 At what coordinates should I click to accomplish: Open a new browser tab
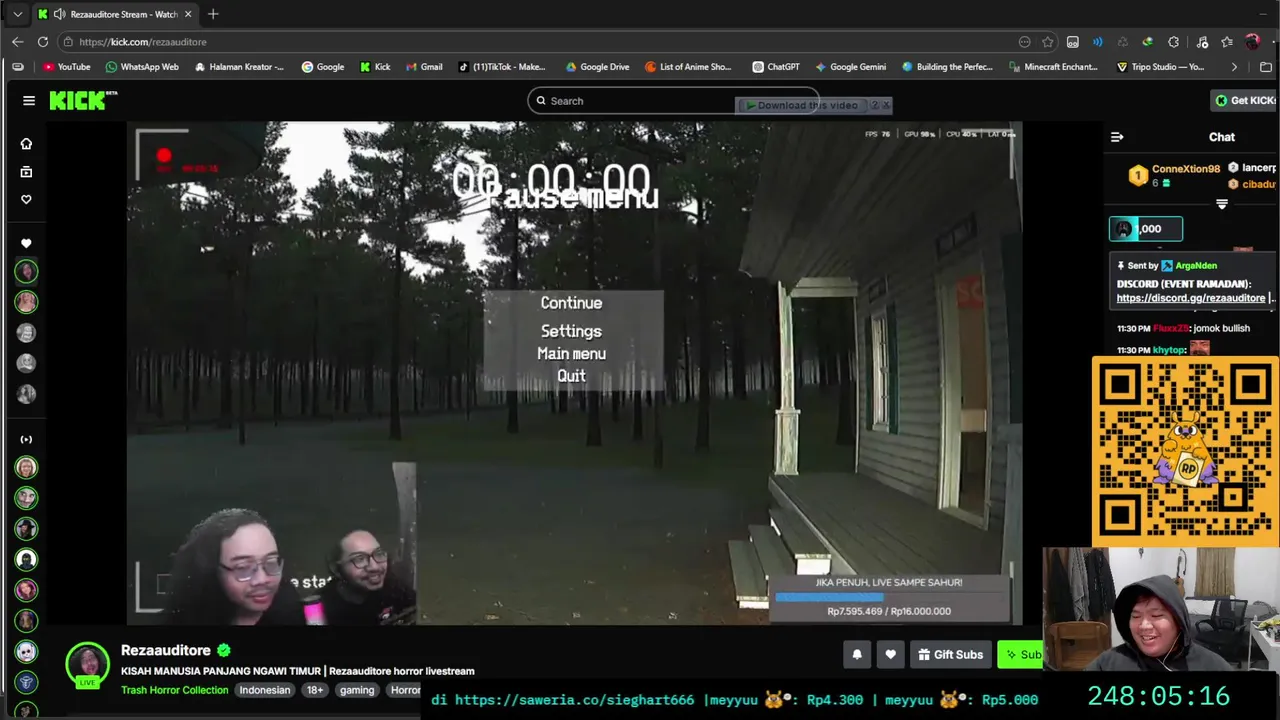click(213, 14)
